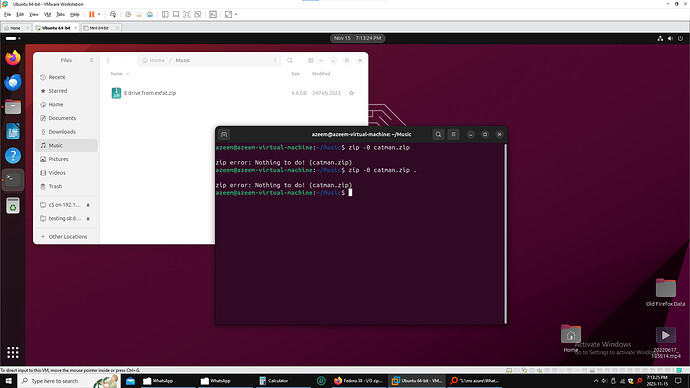Open the VMware VM menu
The height and width of the screenshot is (388, 690).
click(x=48, y=15)
